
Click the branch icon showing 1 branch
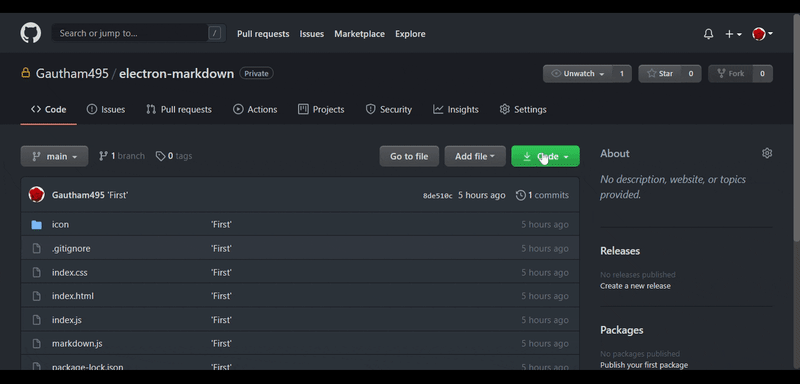(103, 156)
